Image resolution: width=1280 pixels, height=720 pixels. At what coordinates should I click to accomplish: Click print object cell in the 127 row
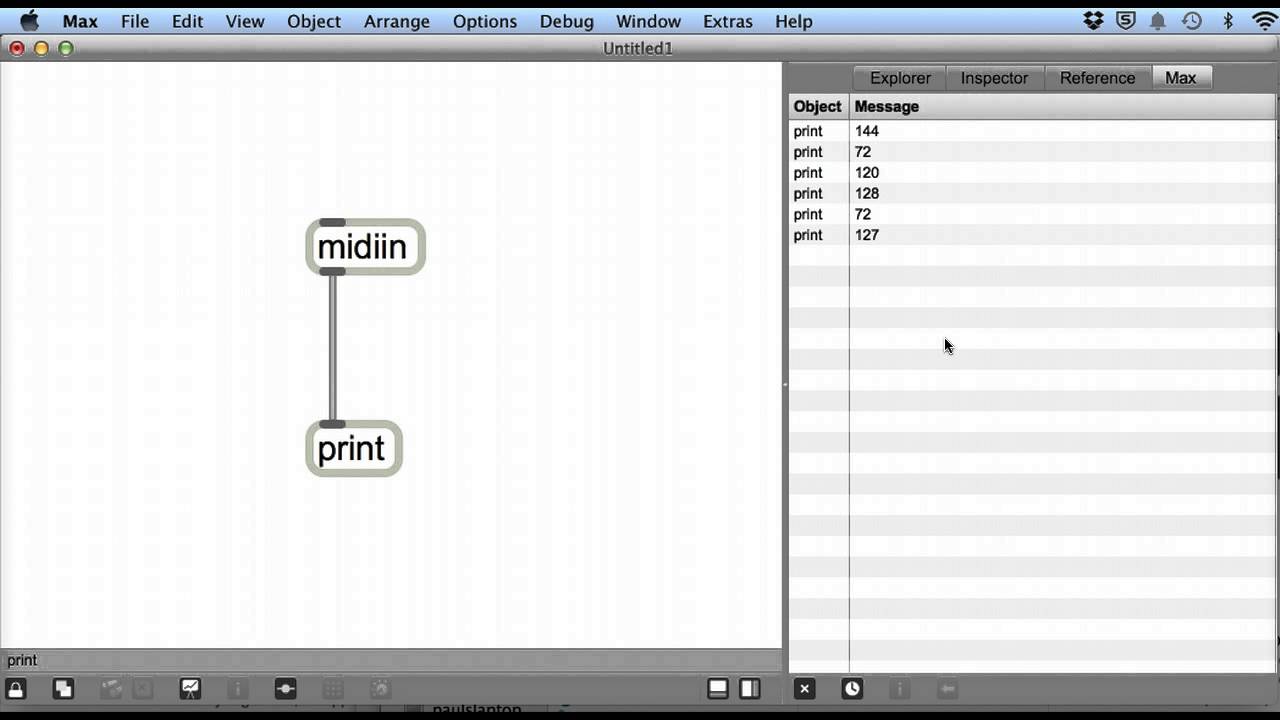808,235
